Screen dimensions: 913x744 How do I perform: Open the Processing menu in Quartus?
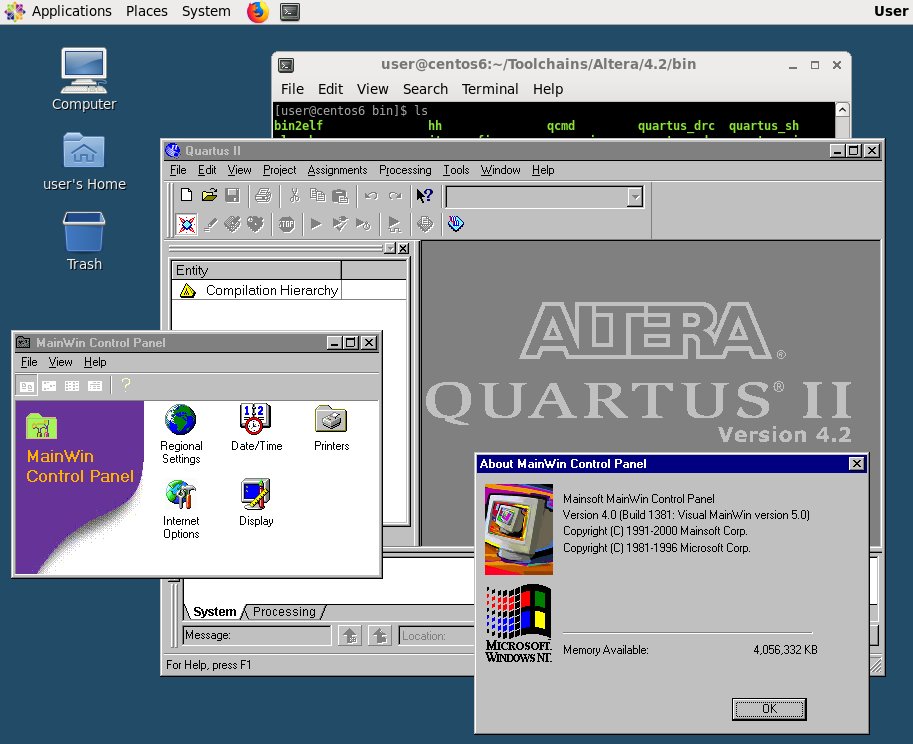[405, 170]
